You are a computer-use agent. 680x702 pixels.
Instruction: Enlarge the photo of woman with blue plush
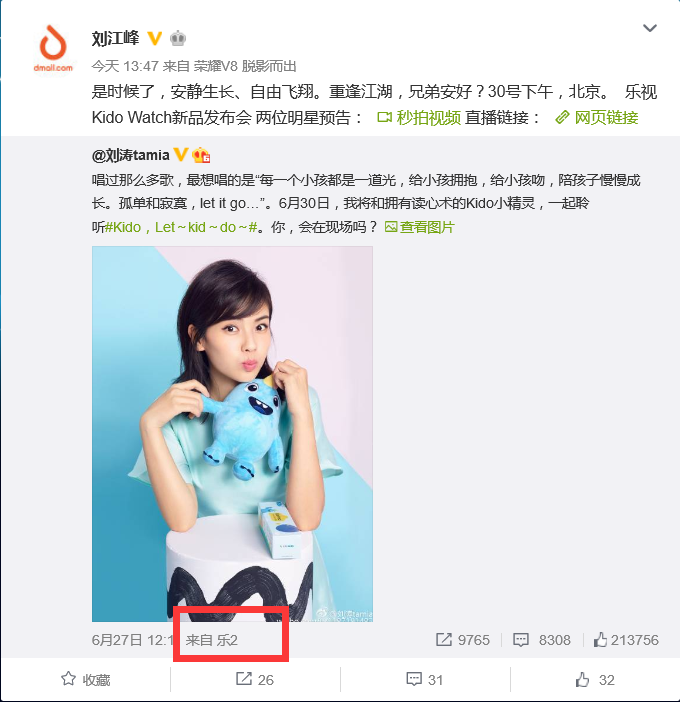[232, 434]
